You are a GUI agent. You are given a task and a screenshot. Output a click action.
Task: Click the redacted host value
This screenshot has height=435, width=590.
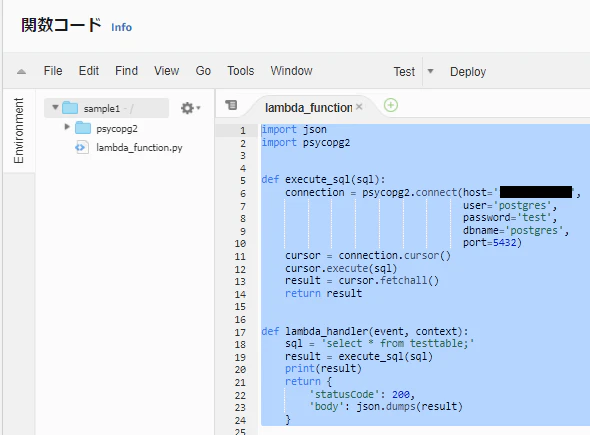[536, 192]
